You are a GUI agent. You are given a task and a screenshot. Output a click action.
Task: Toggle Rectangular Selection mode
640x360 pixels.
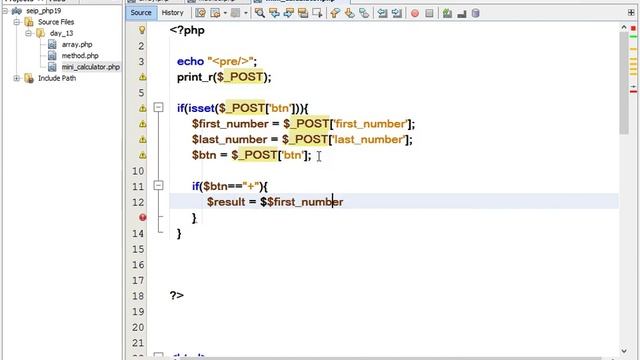317,13
